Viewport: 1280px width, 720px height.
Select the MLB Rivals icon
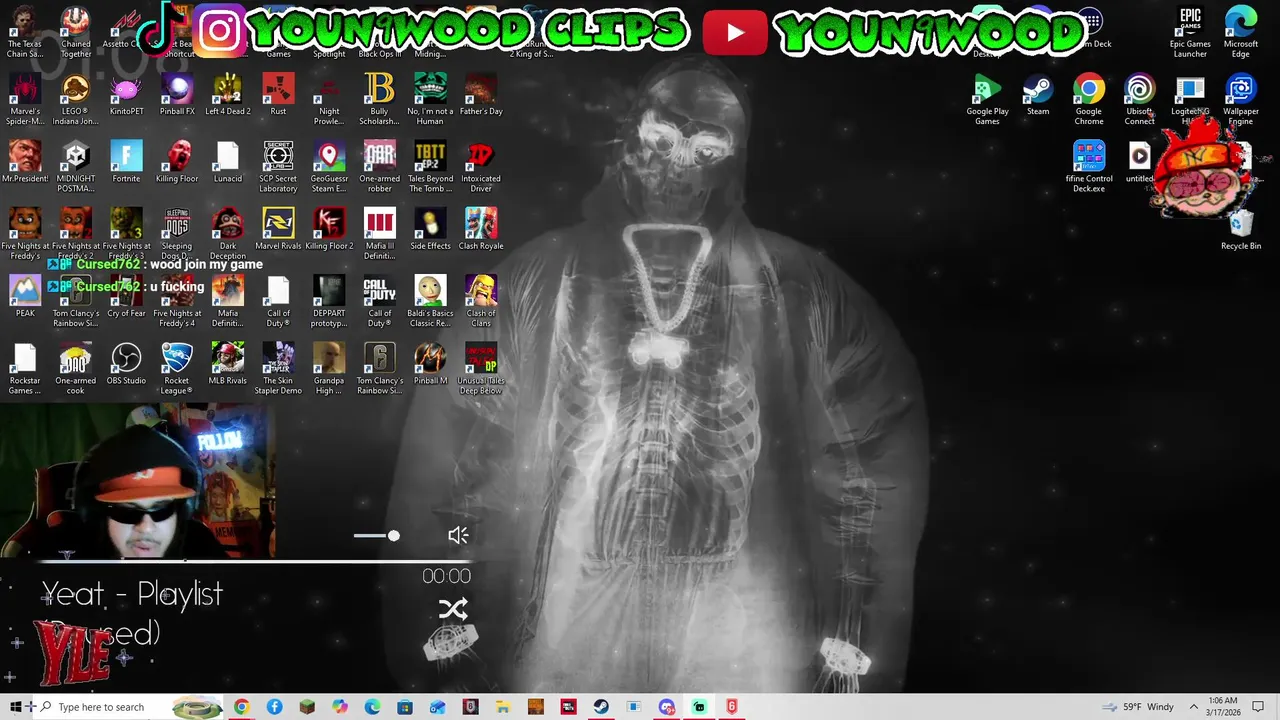pyautogui.click(x=227, y=363)
